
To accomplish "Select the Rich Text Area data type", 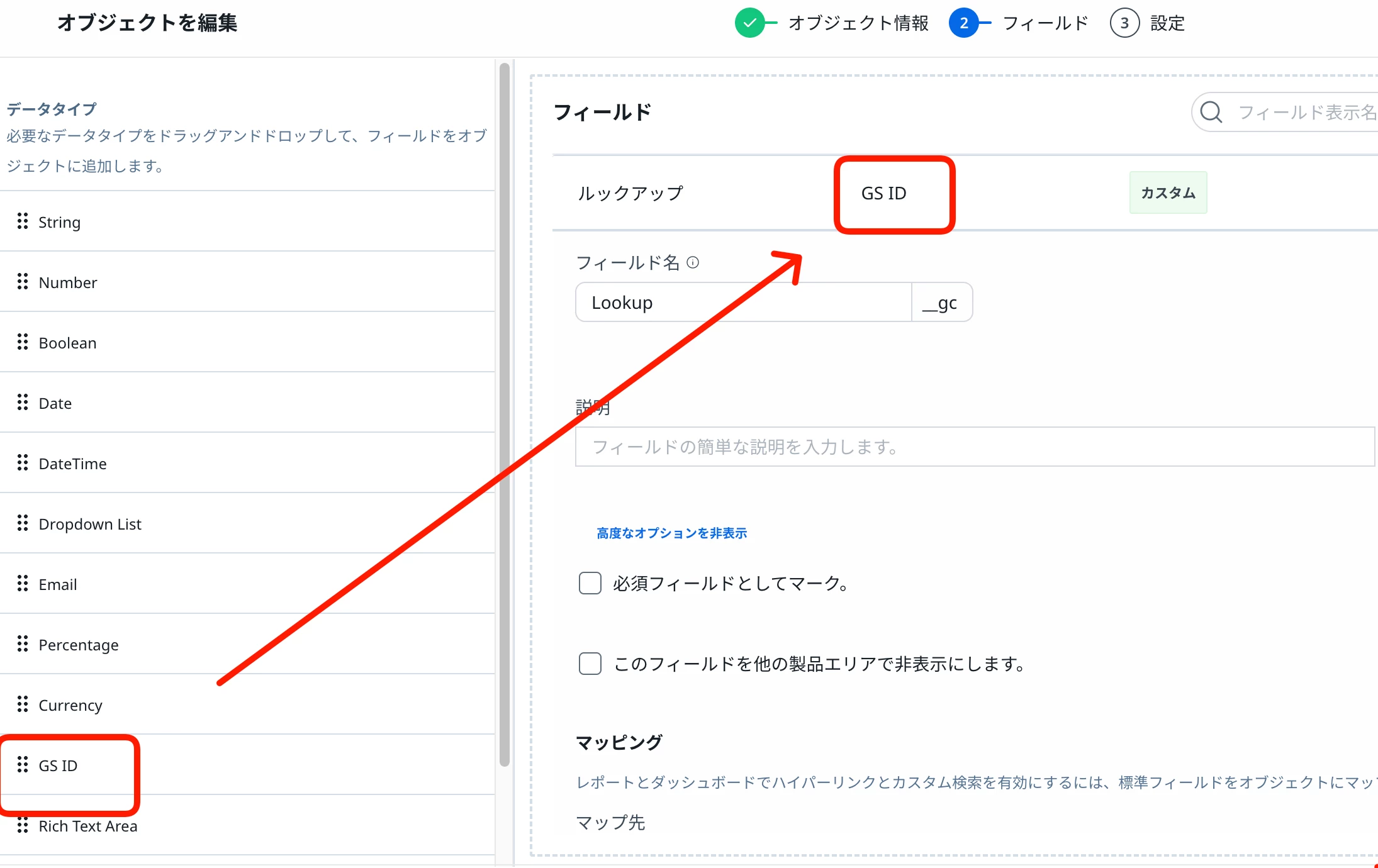I will [87, 826].
